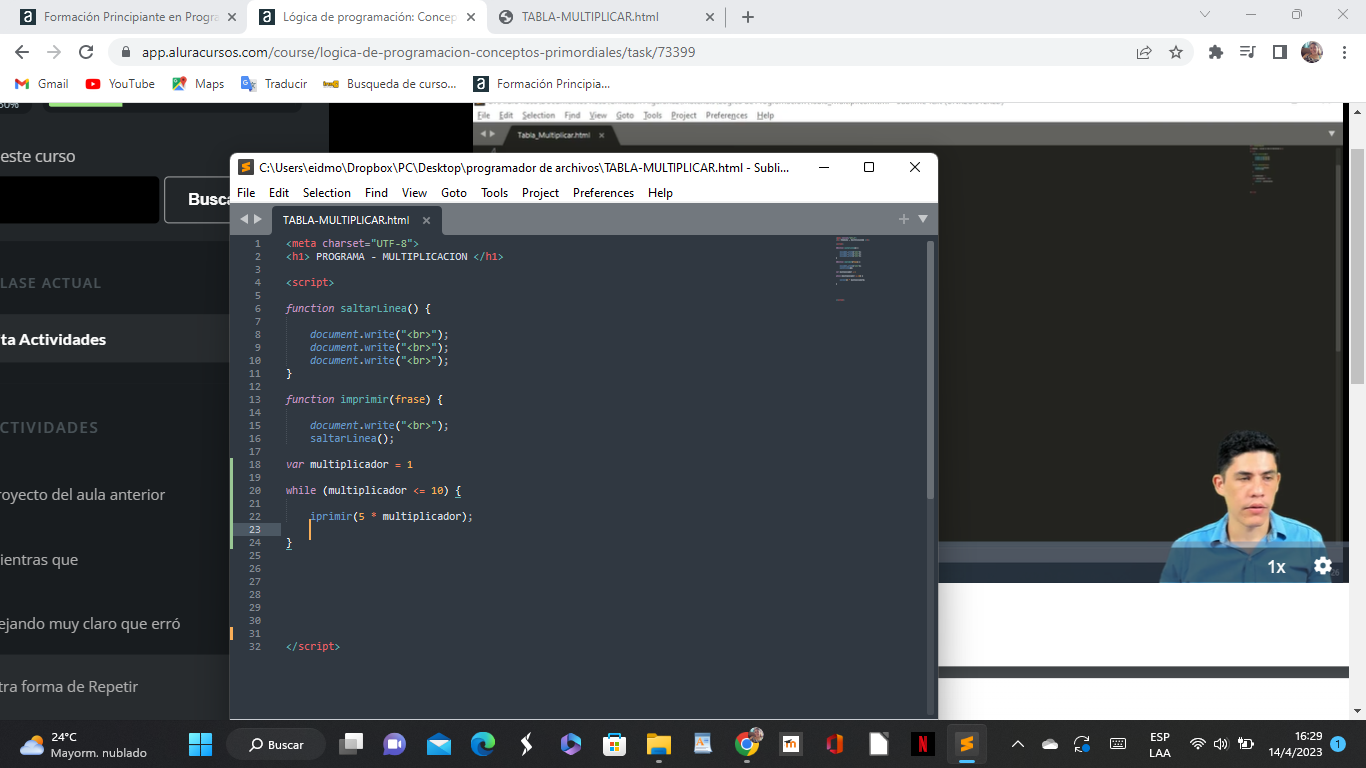Open Sublime Edit menu
The width and height of the screenshot is (1366, 768).
pyautogui.click(x=279, y=193)
